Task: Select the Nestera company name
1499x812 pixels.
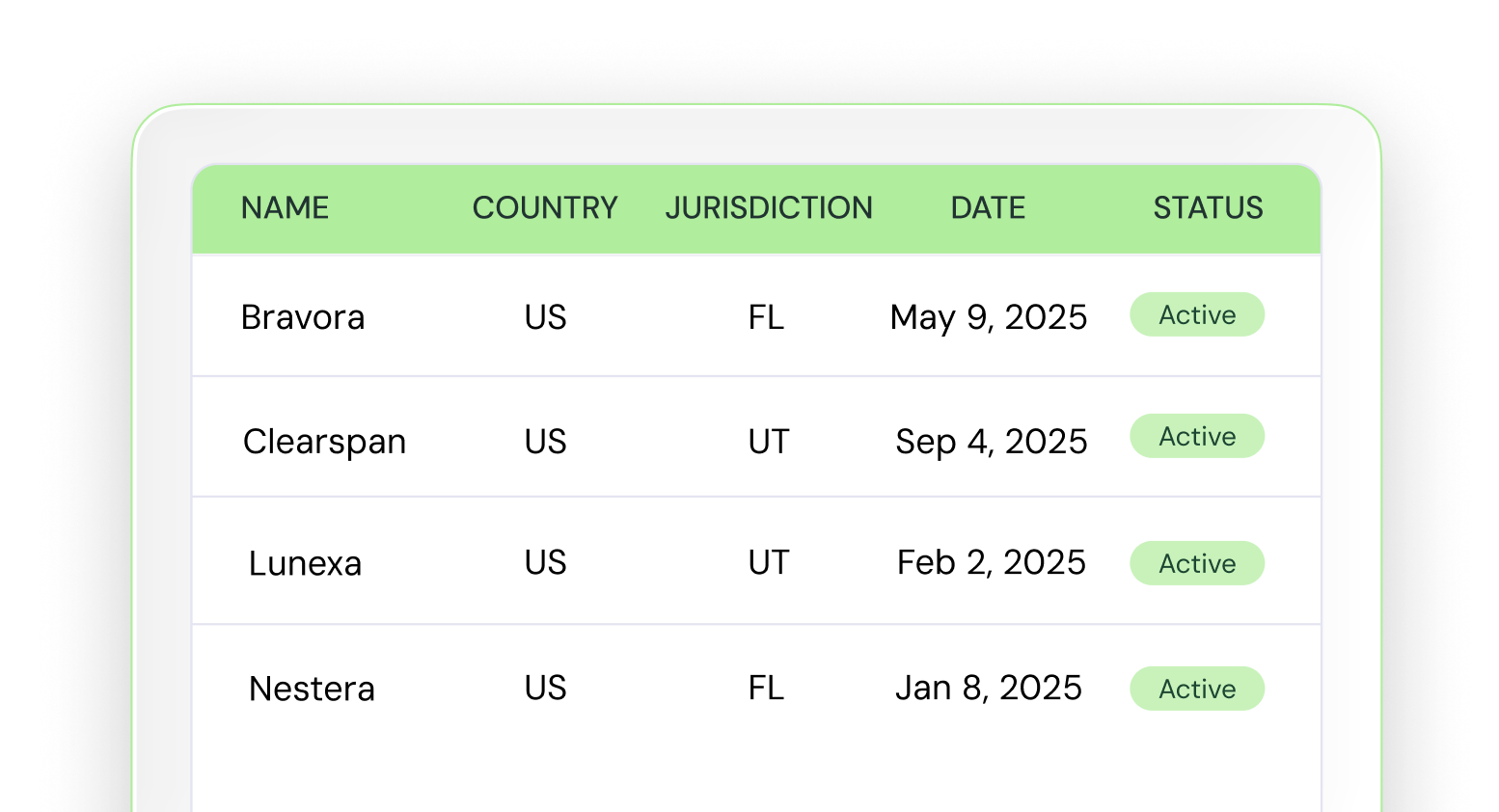Action: (312, 689)
